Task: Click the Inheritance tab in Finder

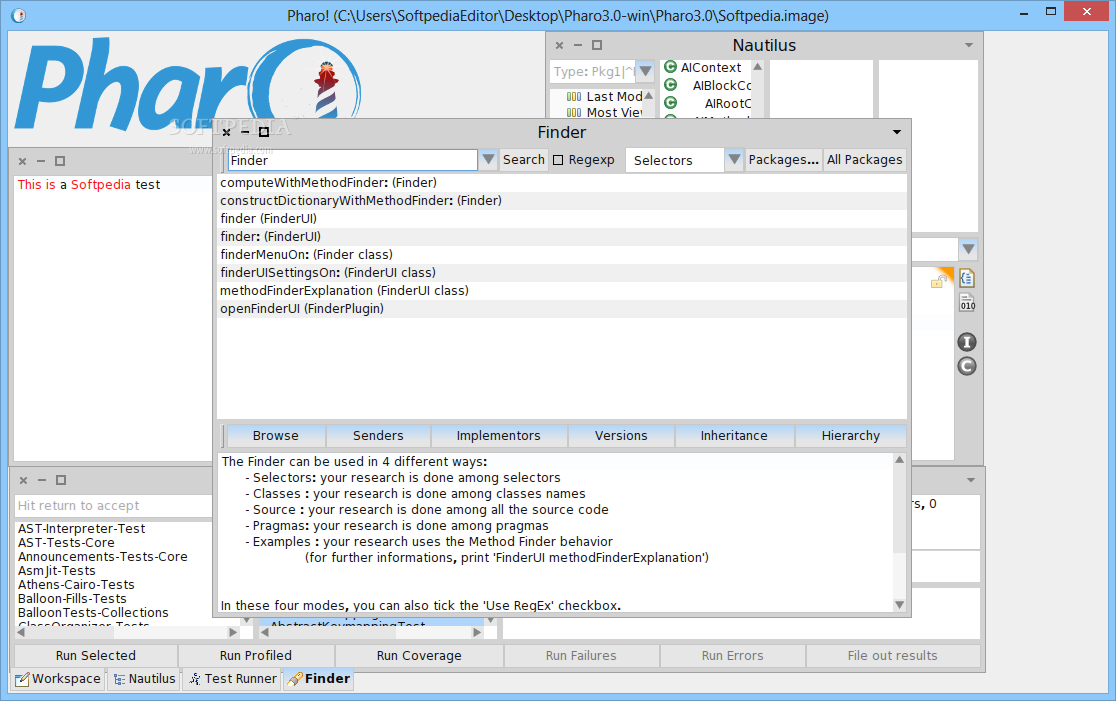Action: [734, 436]
